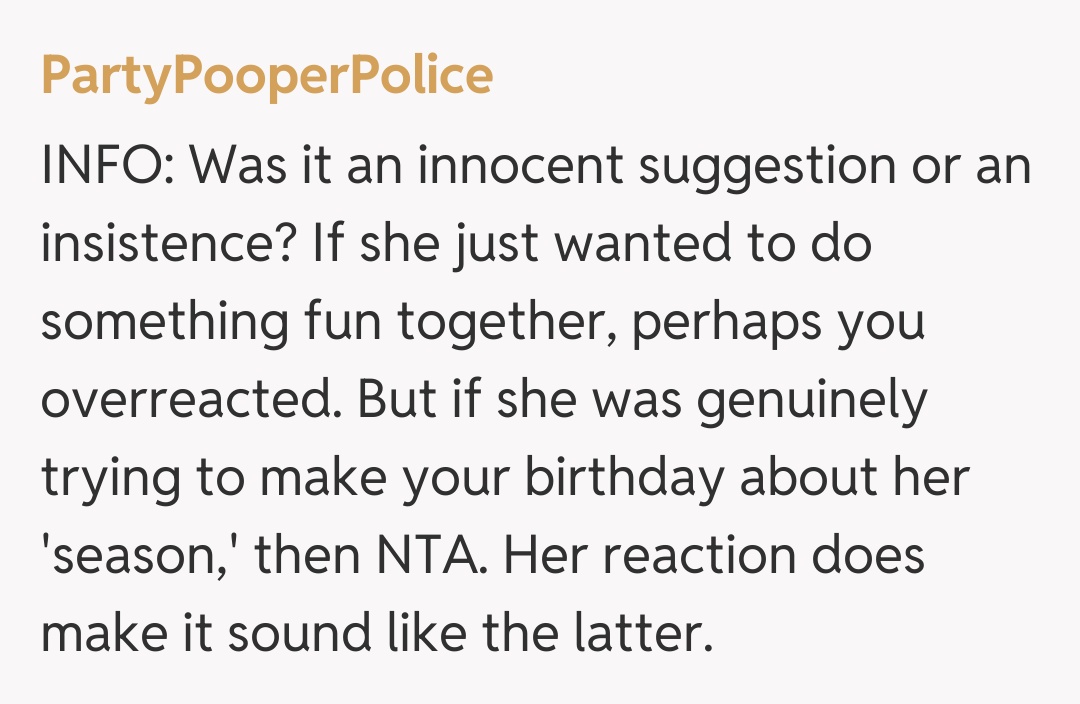
Task: Click the word 'genuinely' in the comment
Action: [813, 401]
